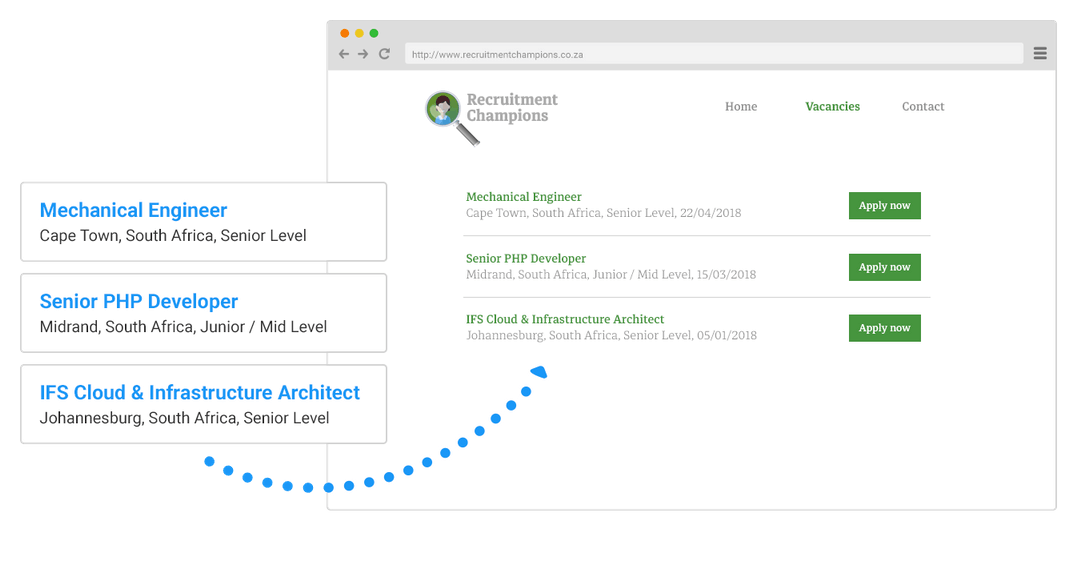
Task: Open the Mechanical Engineer vacancy link
Action: 523,196
